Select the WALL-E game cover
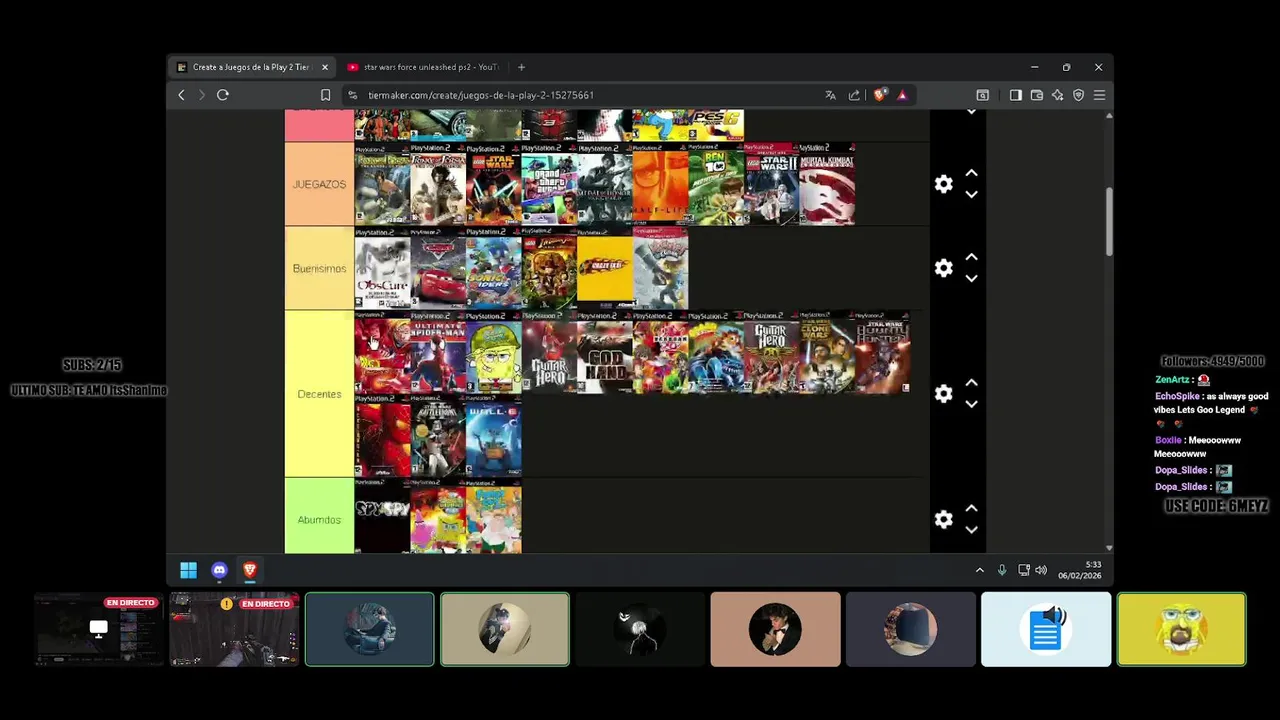The image size is (1280, 720). click(x=494, y=436)
